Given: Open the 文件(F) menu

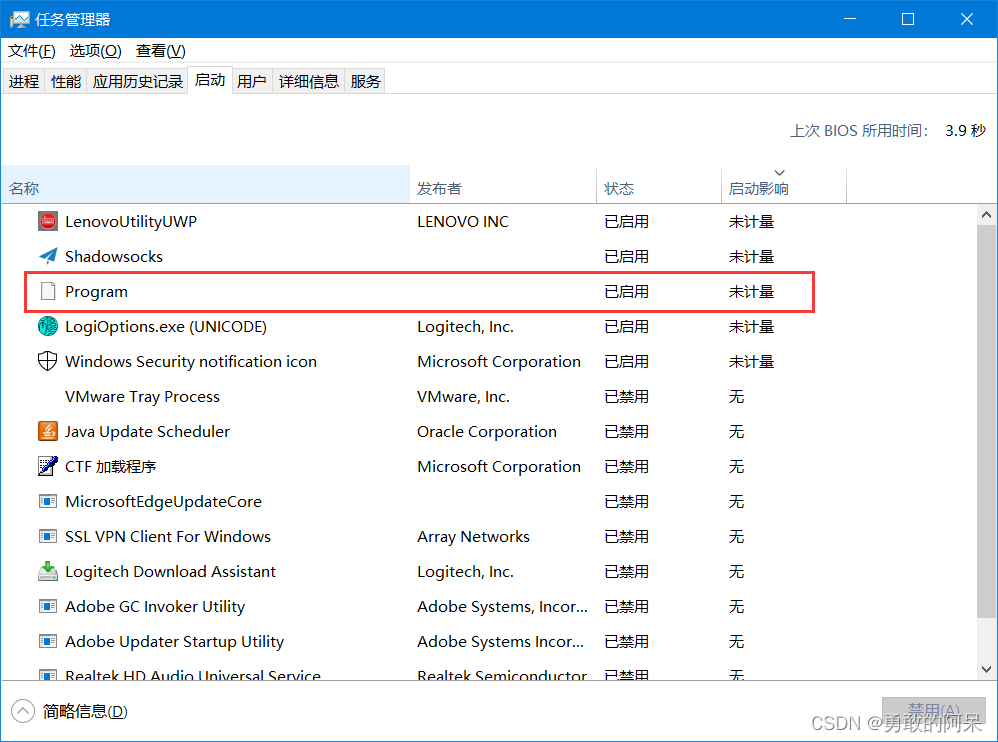Looking at the screenshot, I should pyautogui.click(x=32, y=50).
